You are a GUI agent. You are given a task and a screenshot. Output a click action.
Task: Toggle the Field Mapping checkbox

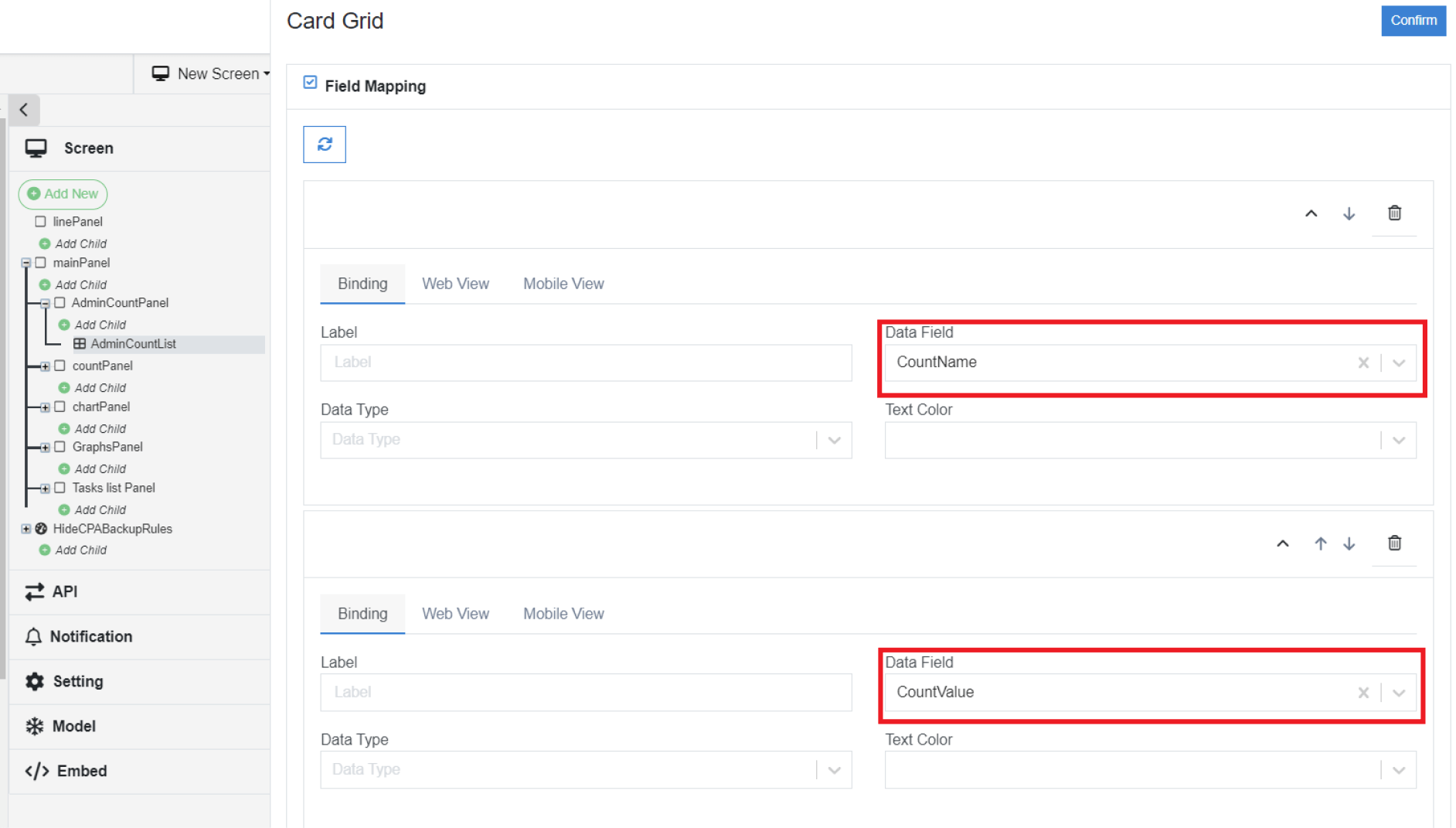pos(310,83)
